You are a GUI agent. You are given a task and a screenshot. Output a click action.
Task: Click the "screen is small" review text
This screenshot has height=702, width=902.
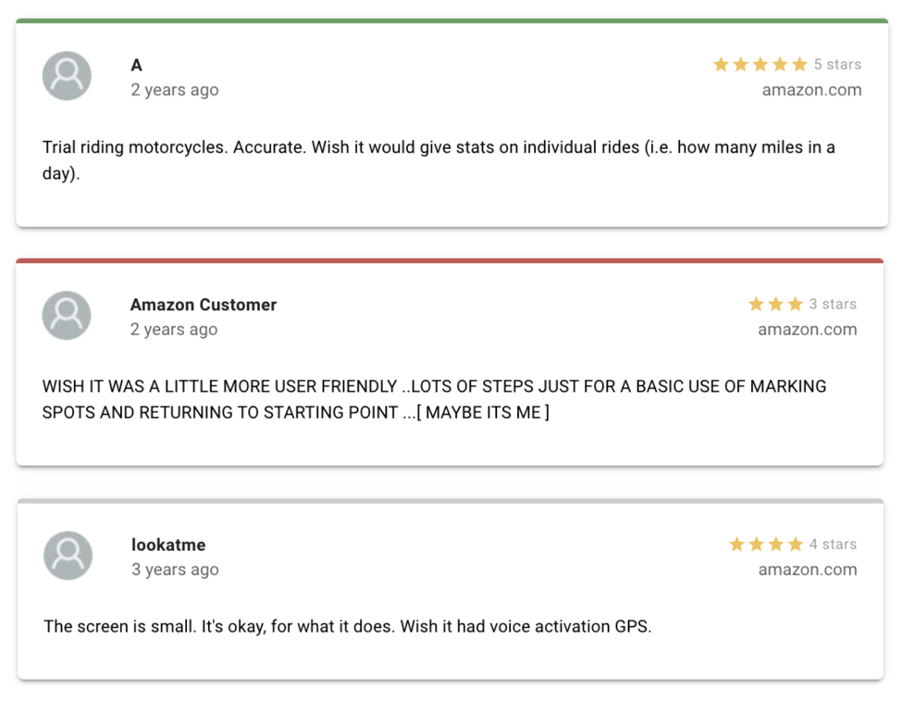[x=347, y=627]
